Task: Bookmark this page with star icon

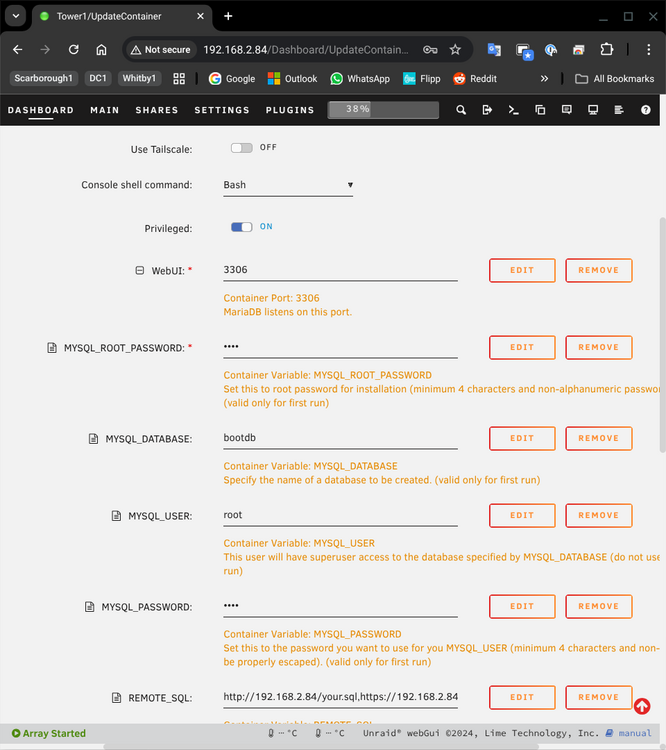Action: (x=455, y=49)
